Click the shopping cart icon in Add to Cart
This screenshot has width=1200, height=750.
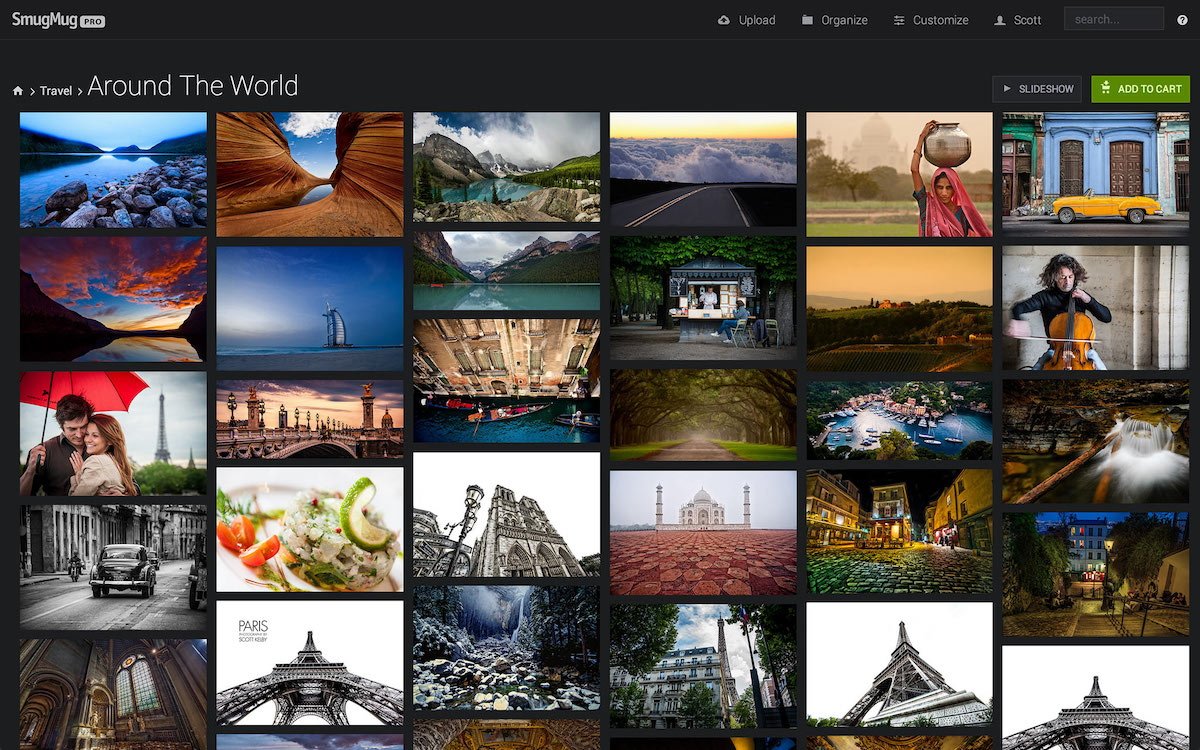click(x=1105, y=89)
